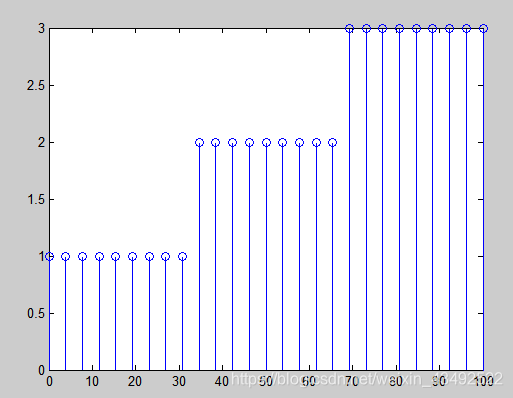Select the last stem marker at x equals 100
The height and width of the screenshot is (398, 513).
coord(483,29)
